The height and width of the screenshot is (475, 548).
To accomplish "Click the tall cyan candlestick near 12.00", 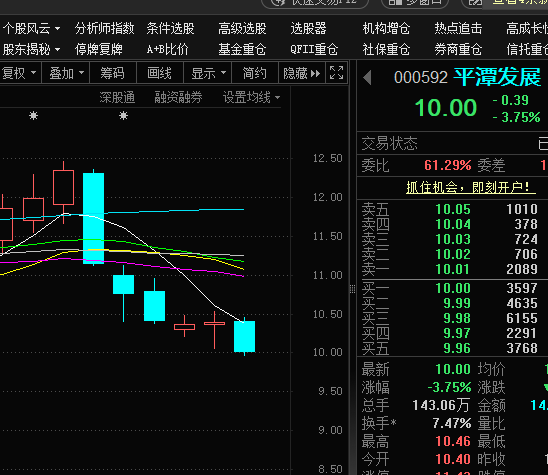I will [x=93, y=218].
